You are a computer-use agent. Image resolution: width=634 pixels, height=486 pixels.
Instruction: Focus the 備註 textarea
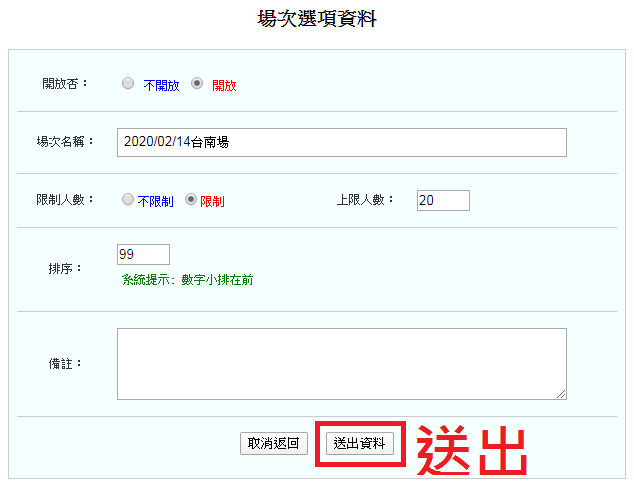tap(341, 364)
